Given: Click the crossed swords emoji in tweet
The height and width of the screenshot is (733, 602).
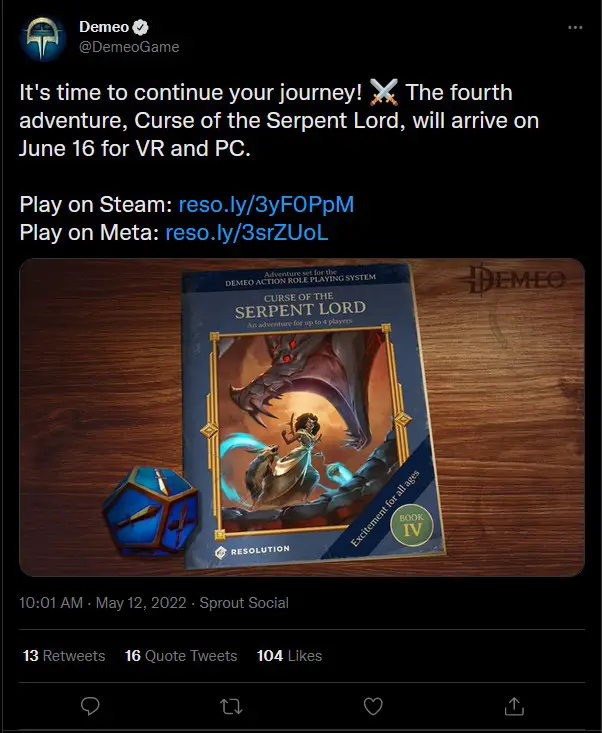Looking at the screenshot, I should pyautogui.click(x=384, y=92).
